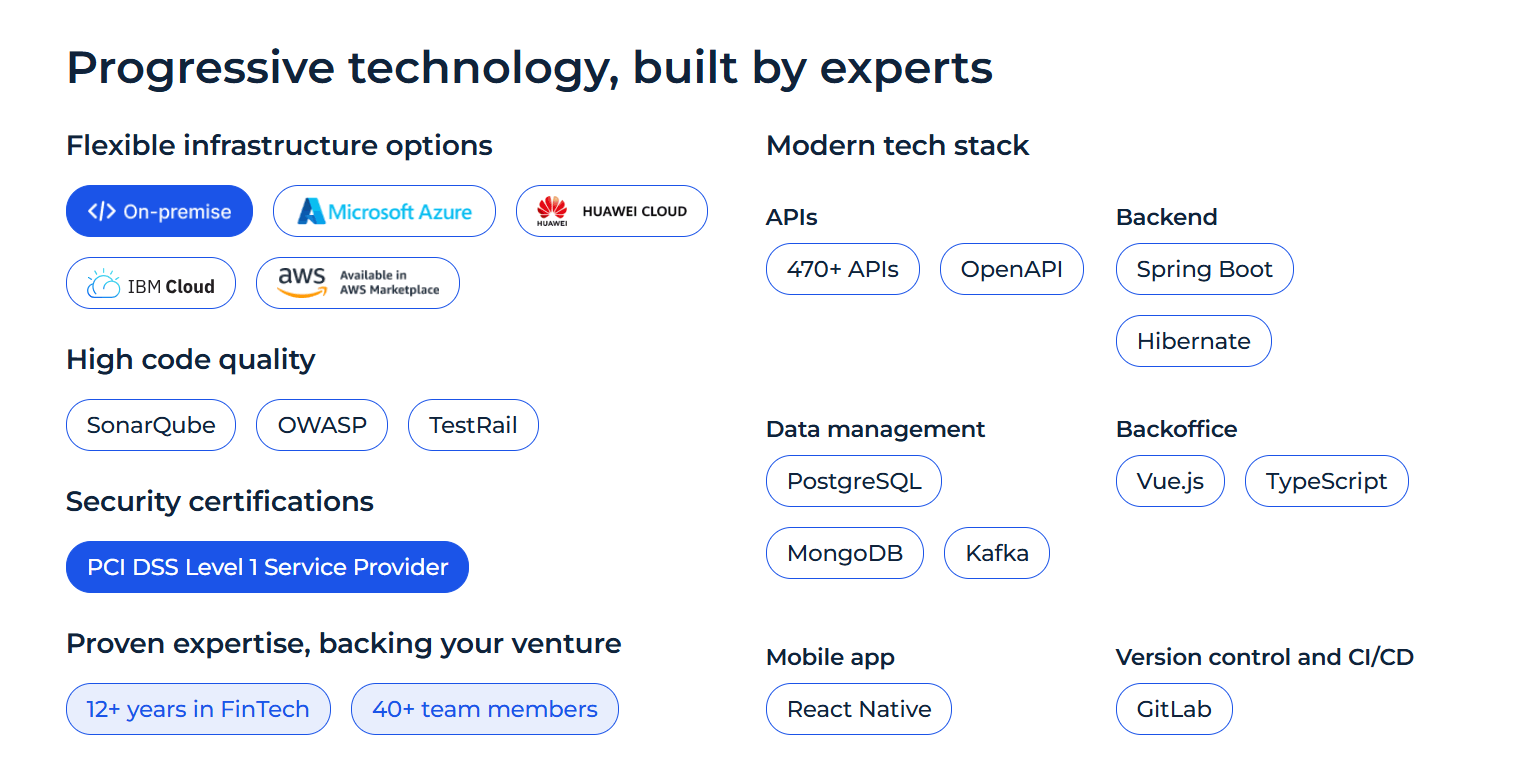Select the PostgreSQL tag

[854, 481]
